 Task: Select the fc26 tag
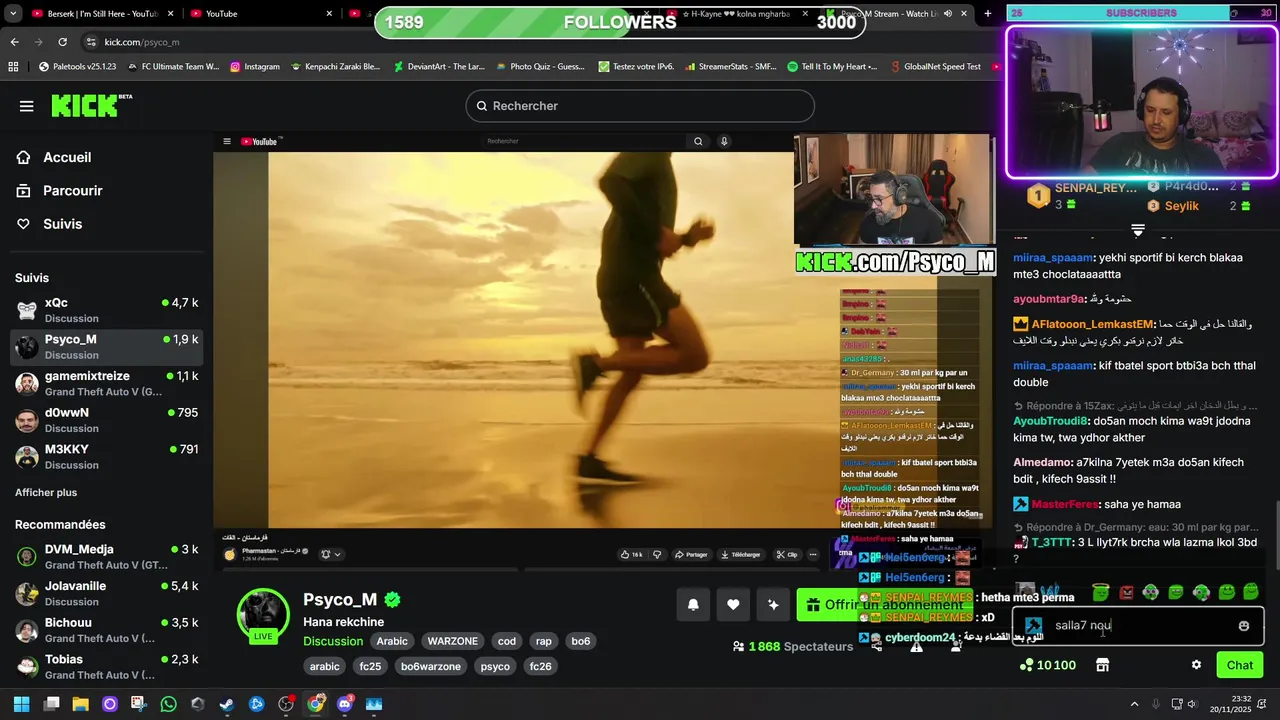pyautogui.click(x=541, y=666)
